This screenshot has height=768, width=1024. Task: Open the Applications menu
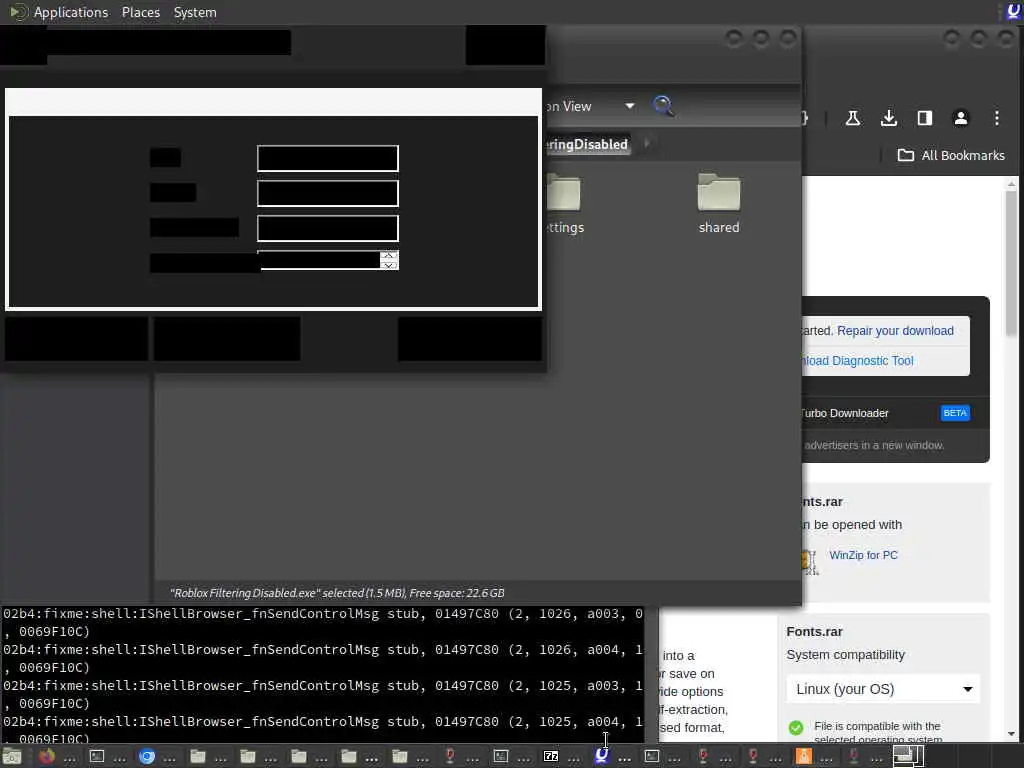tap(71, 12)
